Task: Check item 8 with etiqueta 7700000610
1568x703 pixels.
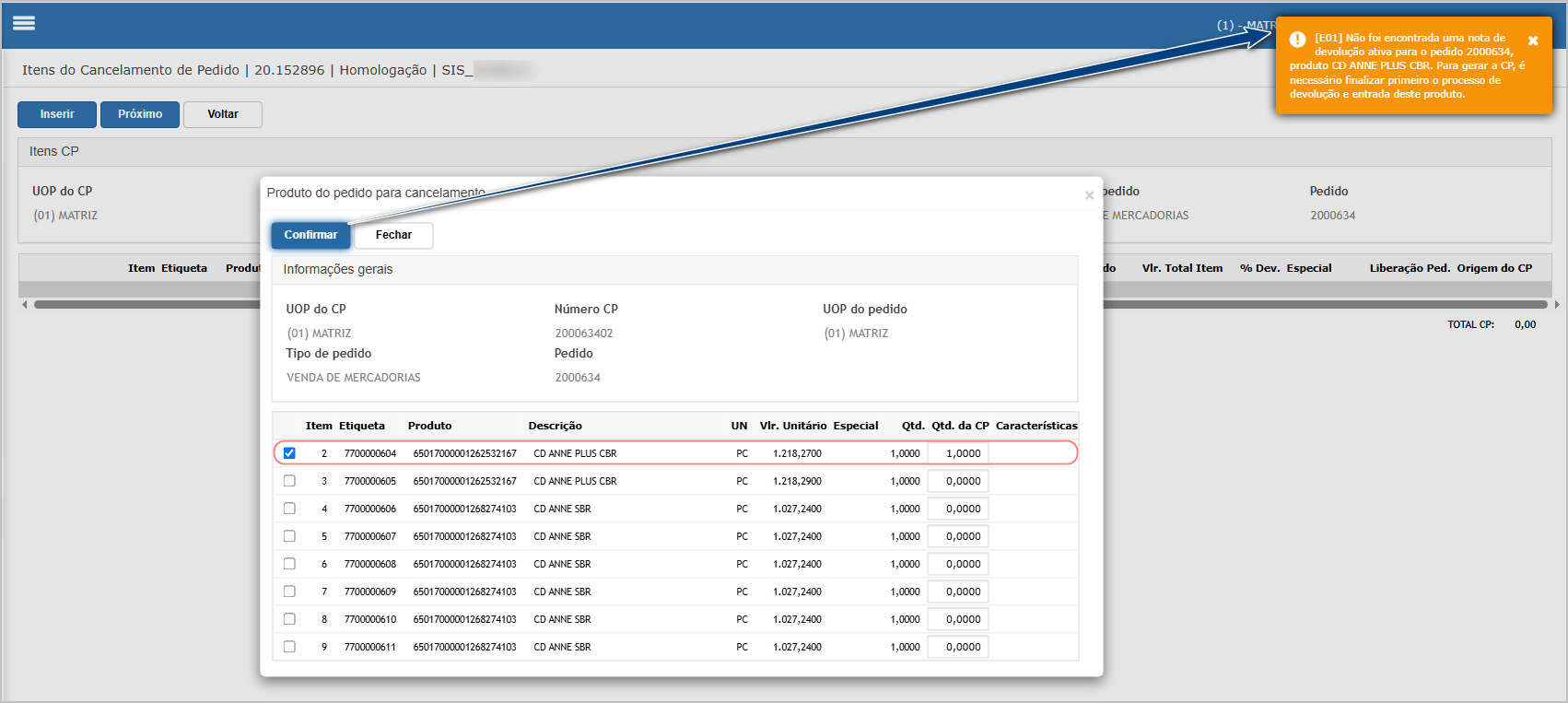Action: tap(289, 619)
